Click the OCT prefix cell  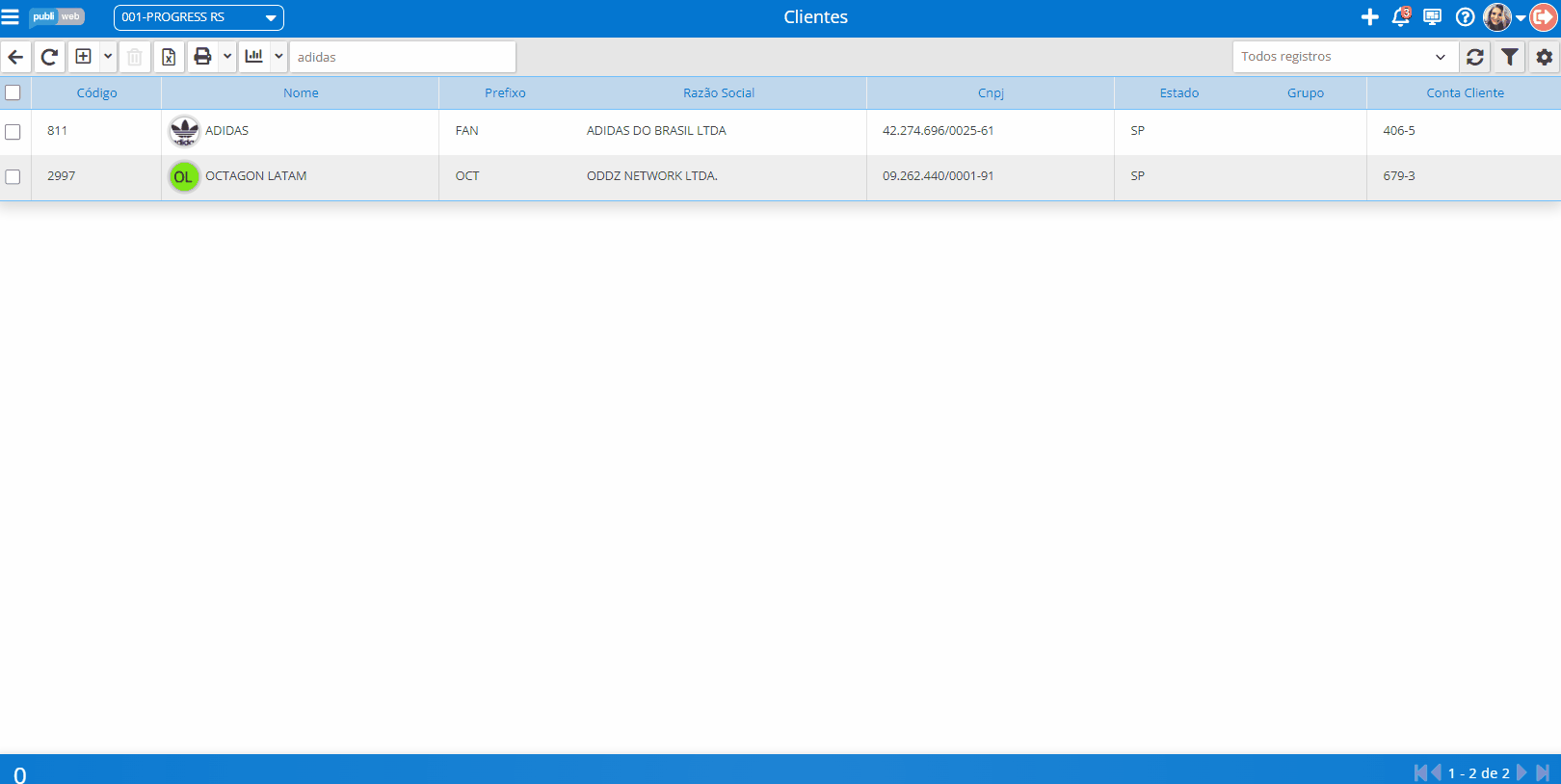click(467, 176)
